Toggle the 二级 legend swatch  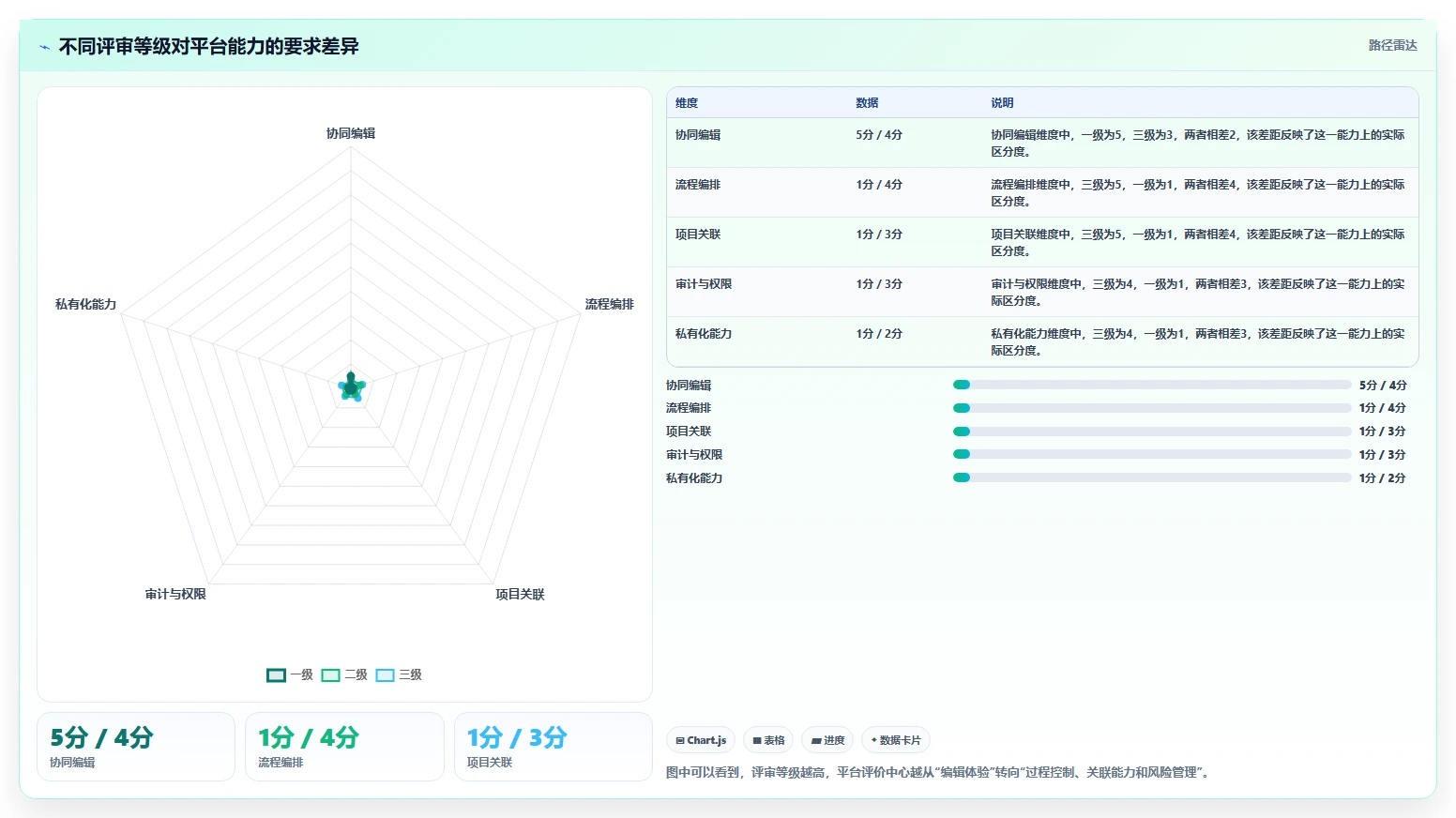[330, 674]
